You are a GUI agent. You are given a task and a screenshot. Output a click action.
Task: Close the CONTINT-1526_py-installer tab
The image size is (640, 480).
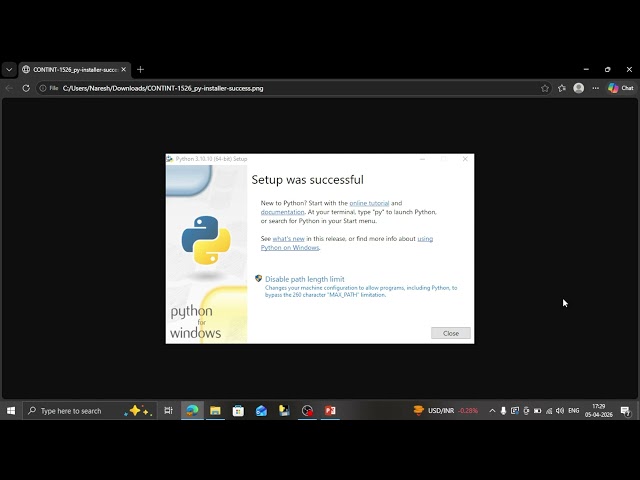tap(124, 69)
